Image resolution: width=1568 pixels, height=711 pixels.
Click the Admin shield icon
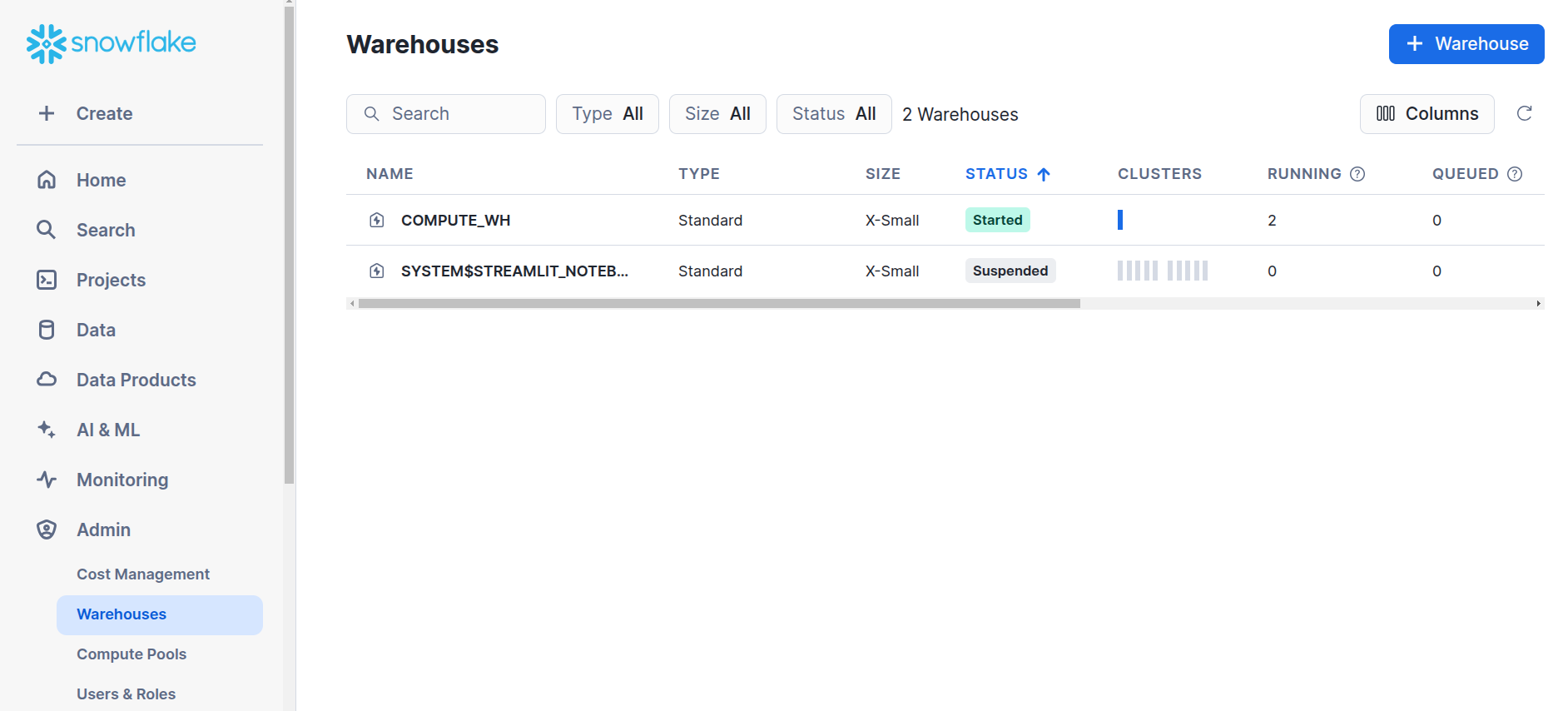coord(47,530)
